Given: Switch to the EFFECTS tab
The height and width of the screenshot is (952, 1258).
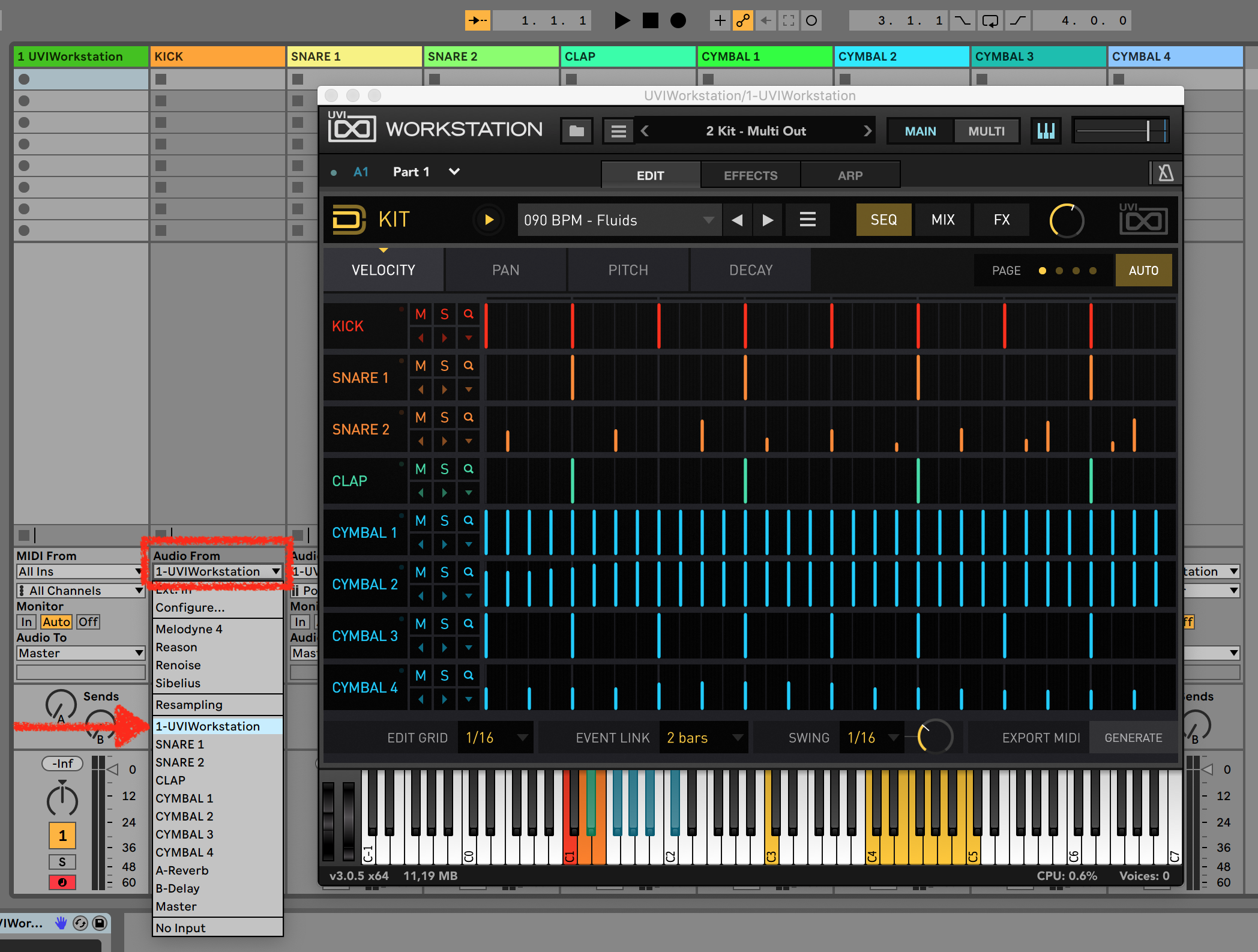Looking at the screenshot, I should pos(750,175).
